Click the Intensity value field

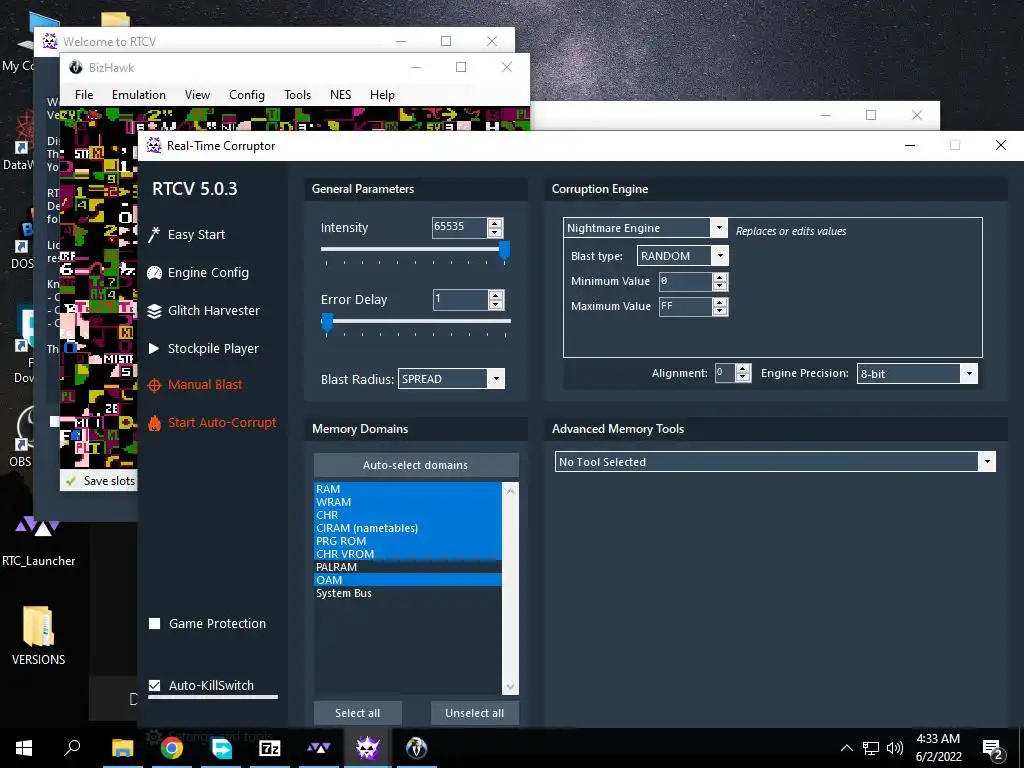[459, 227]
